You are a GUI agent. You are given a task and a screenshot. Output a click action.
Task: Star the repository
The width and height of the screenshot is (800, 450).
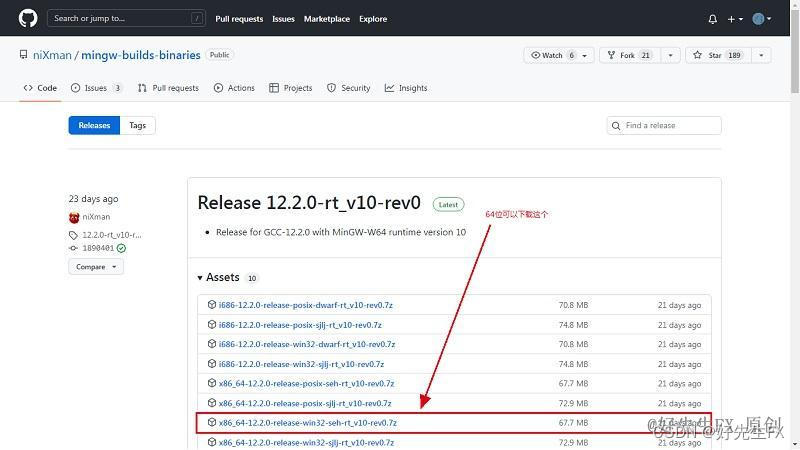[x=718, y=55]
